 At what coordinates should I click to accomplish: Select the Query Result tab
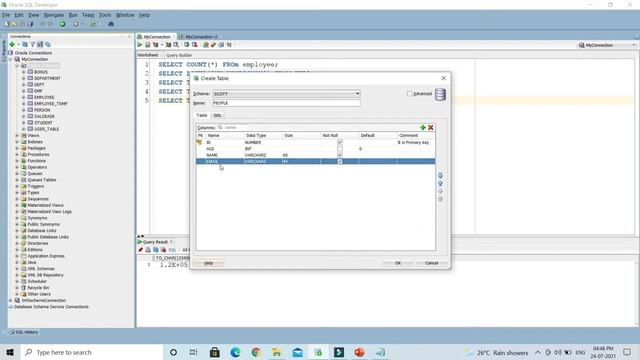coord(155,242)
